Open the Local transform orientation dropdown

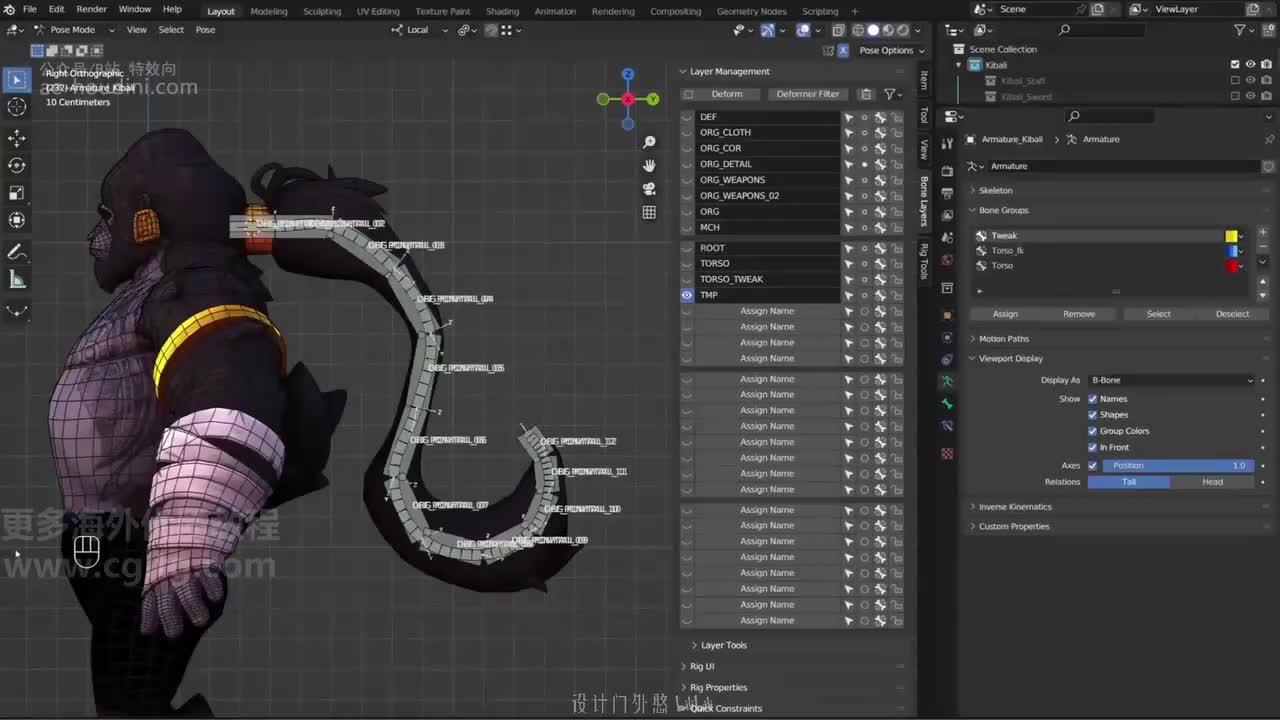(x=418, y=30)
